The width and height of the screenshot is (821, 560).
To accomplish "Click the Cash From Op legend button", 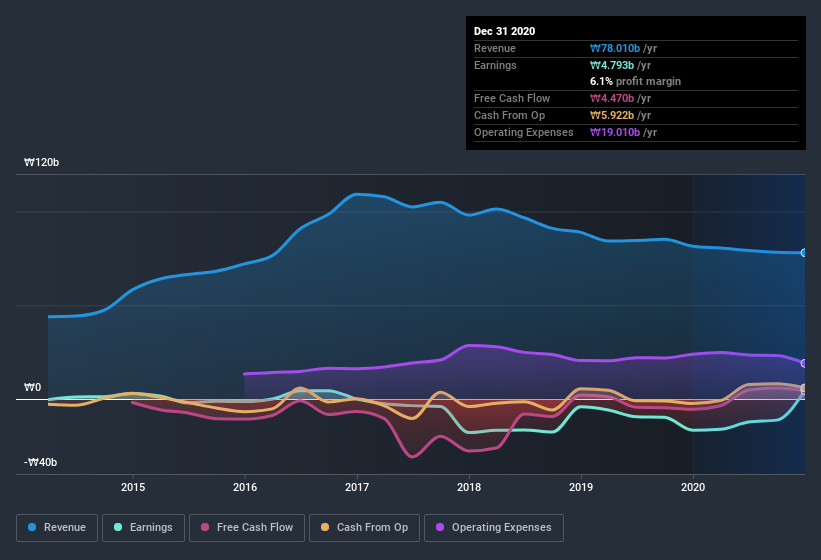I will pos(363,527).
